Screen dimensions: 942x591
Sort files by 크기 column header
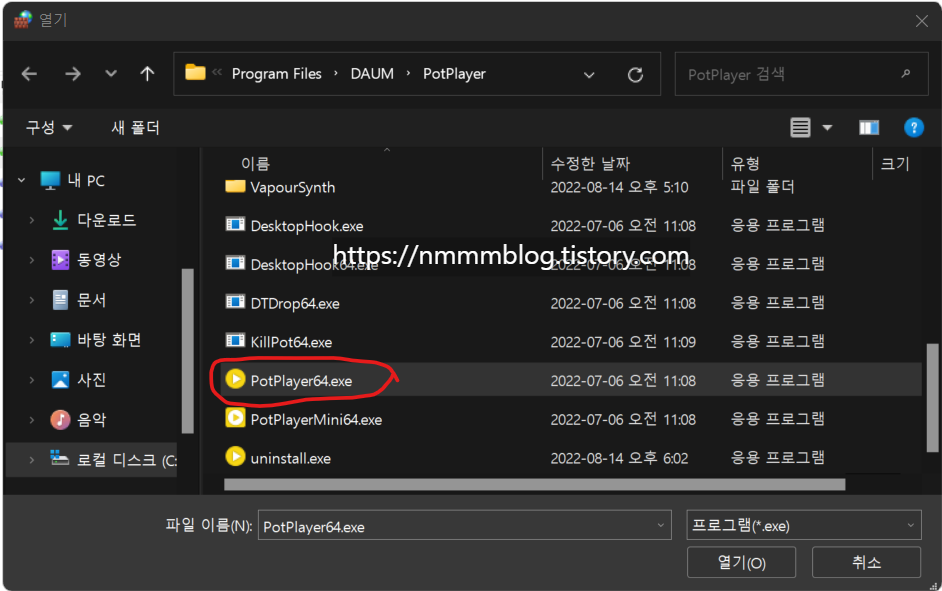[x=895, y=163]
